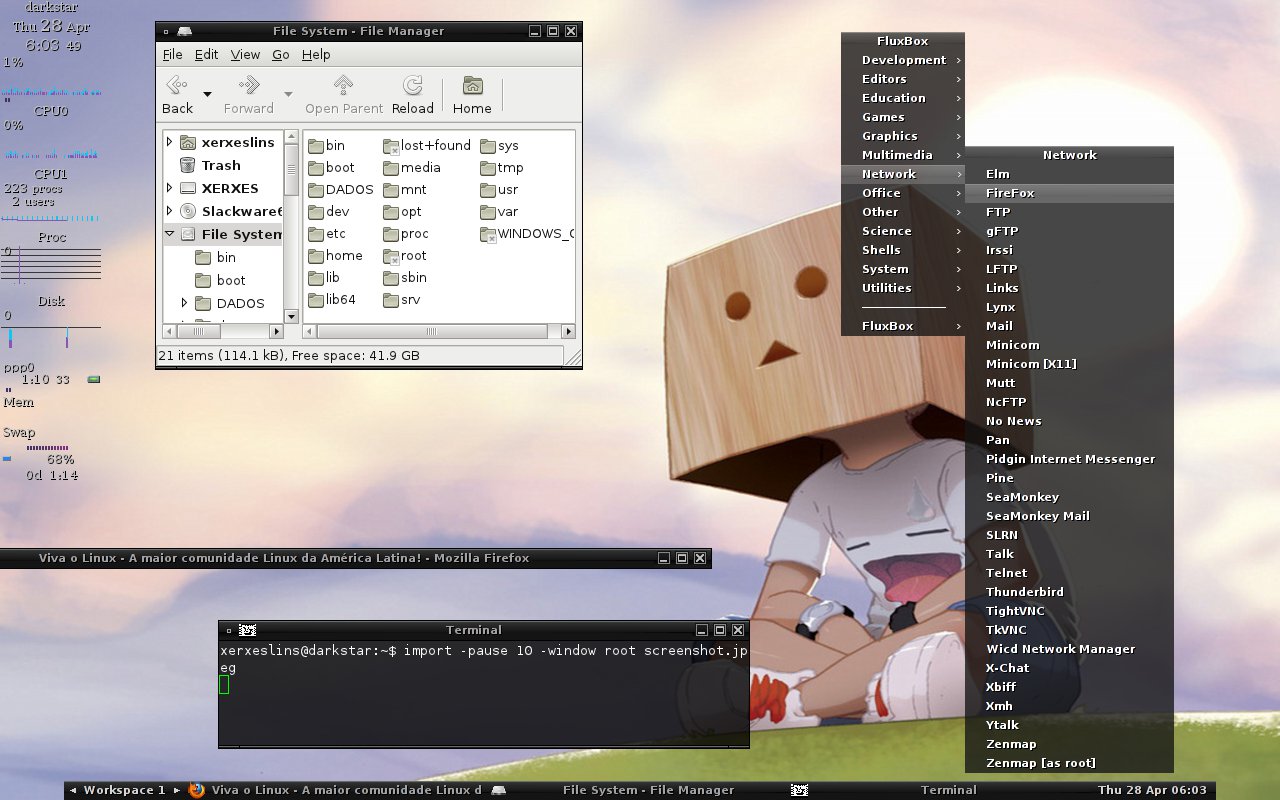Viewport: 1280px width, 800px height.
Task: Reload the current folder view
Action: (412, 86)
